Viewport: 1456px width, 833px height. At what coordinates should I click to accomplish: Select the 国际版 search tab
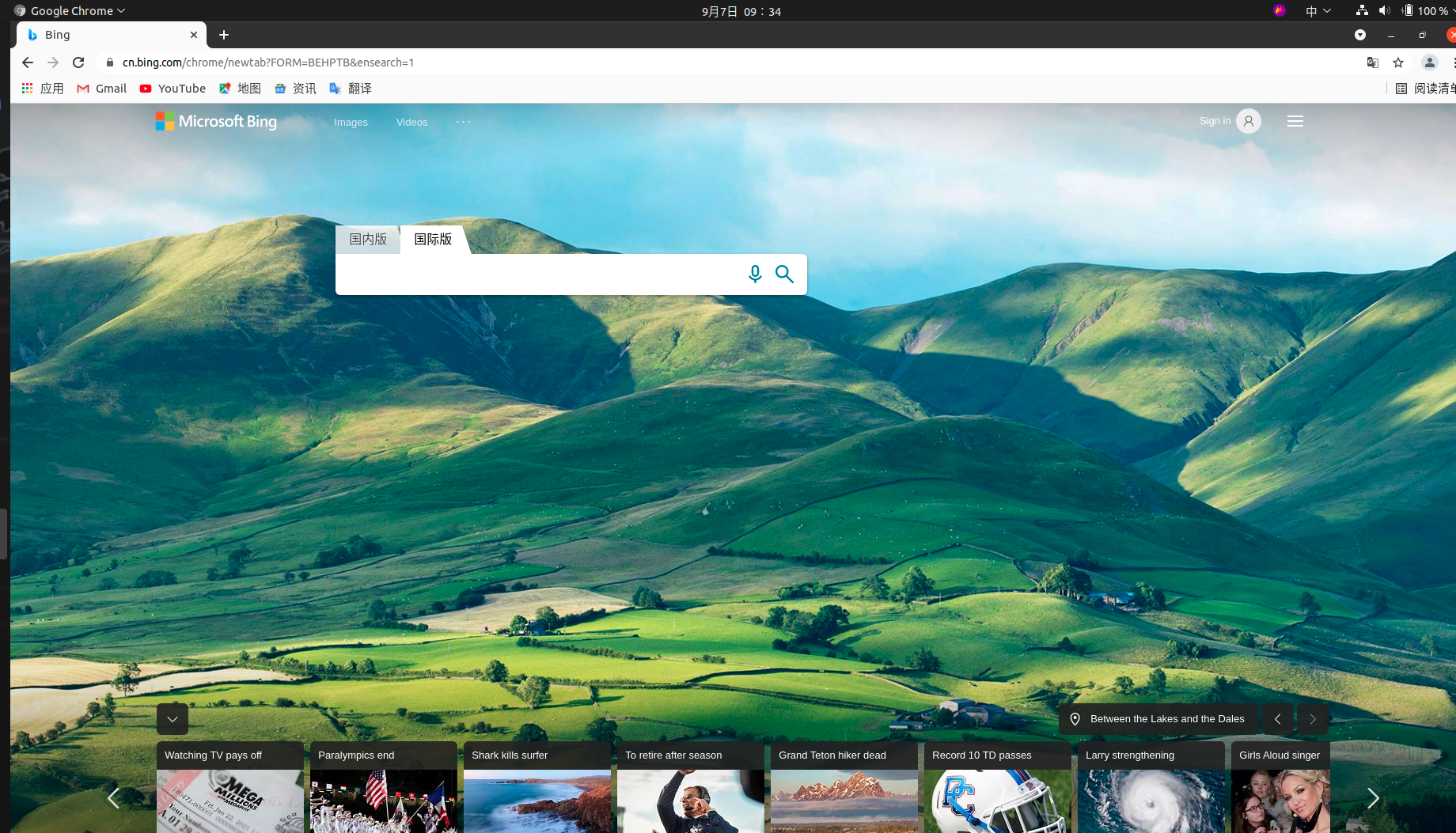click(x=433, y=239)
